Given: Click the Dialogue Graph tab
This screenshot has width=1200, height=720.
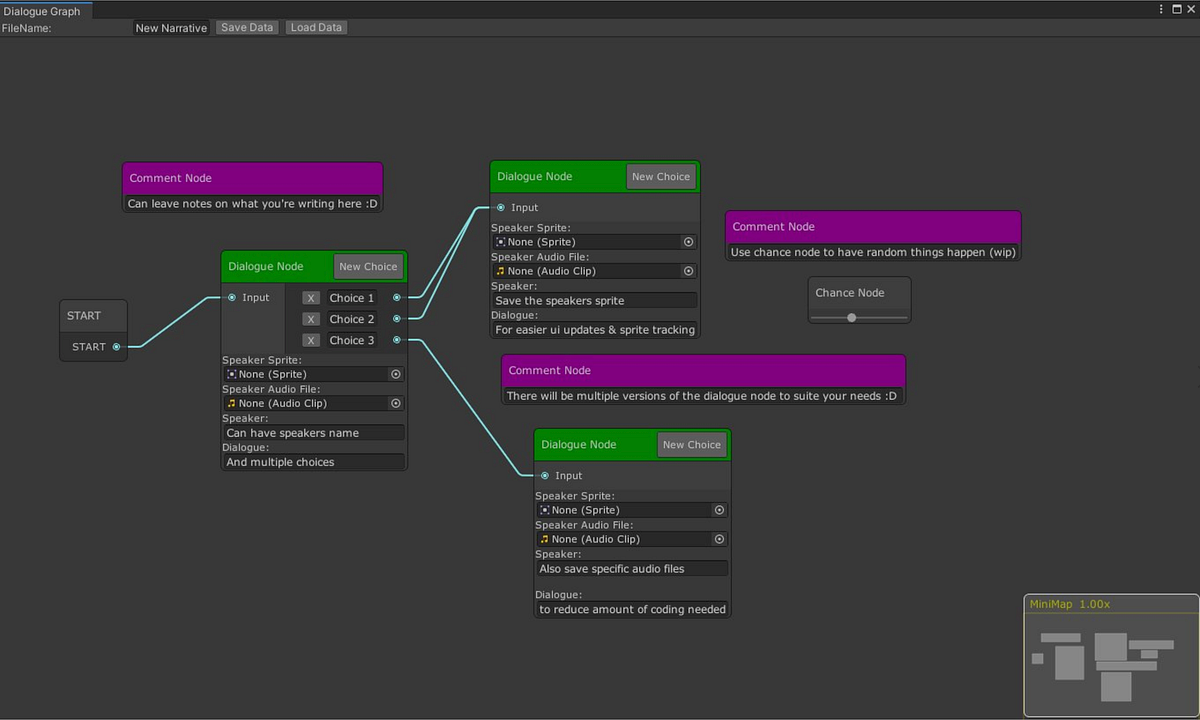Looking at the screenshot, I should (x=45, y=11).
